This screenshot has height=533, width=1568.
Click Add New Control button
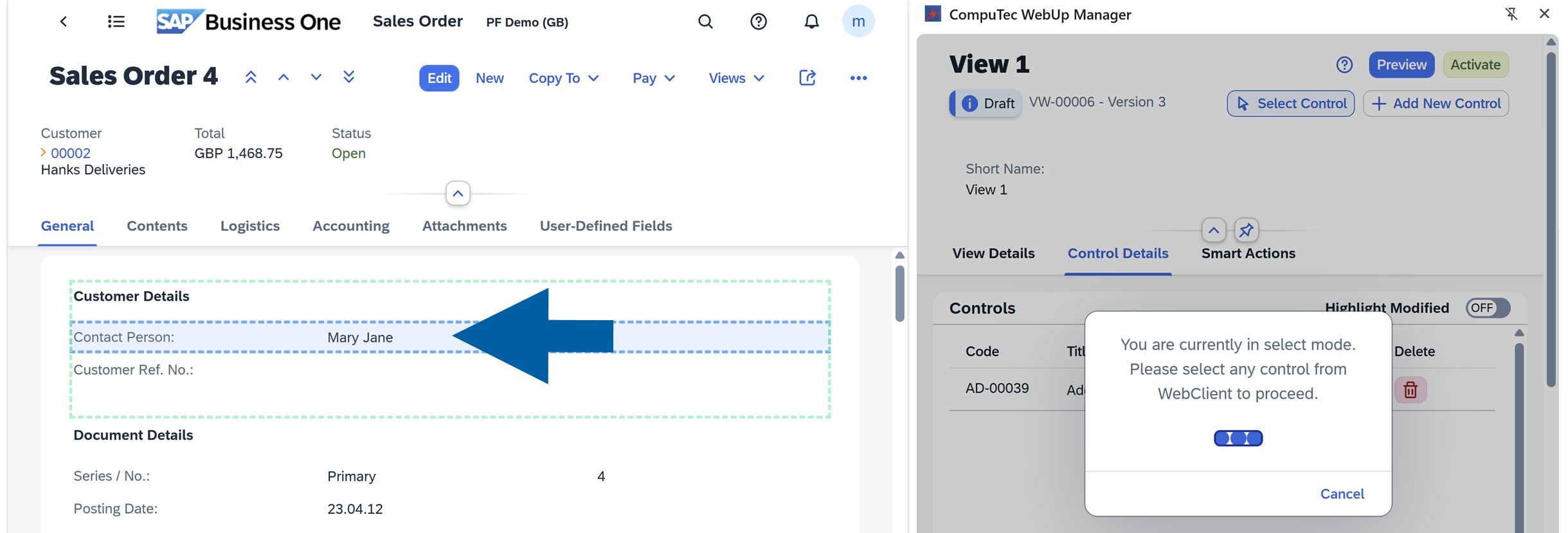1436,104
